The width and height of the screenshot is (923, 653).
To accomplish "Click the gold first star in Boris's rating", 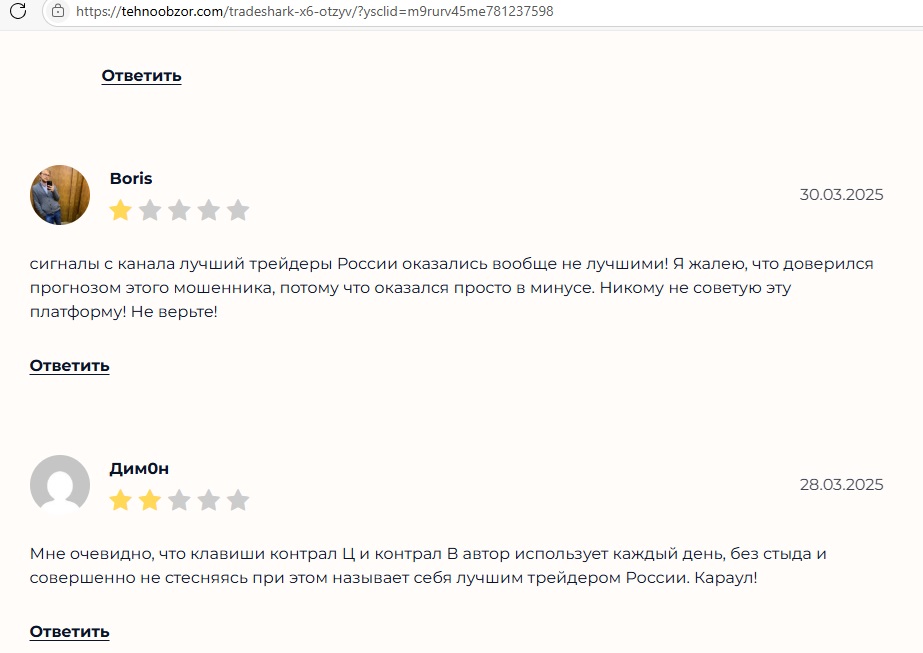I will tap(120, 210).
